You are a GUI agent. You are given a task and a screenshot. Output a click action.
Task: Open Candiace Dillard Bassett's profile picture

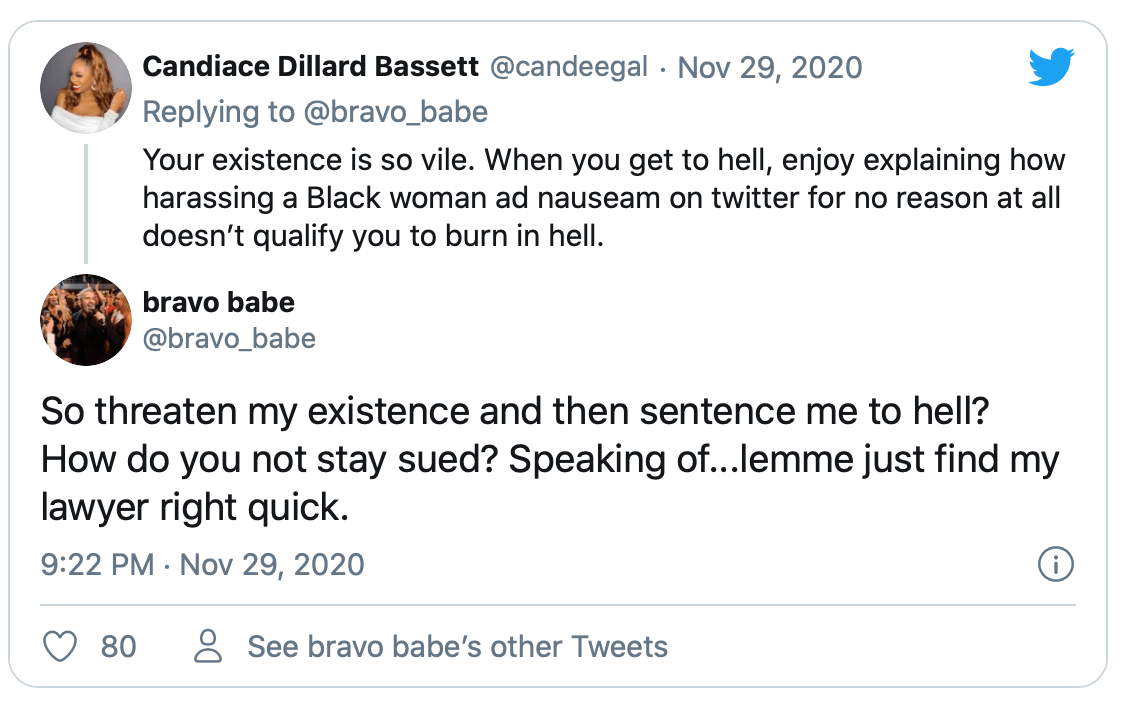click(86, 88)
